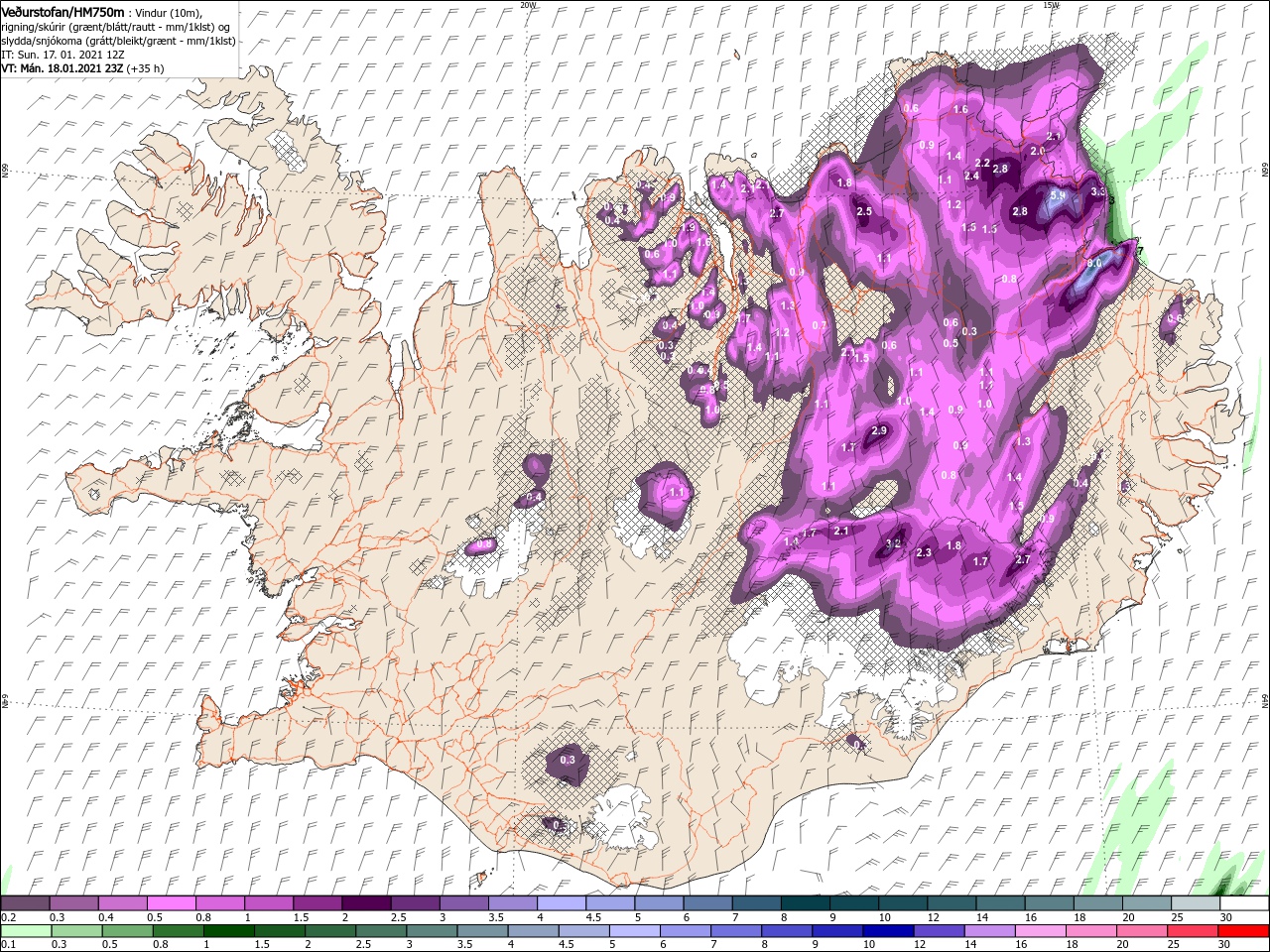The image size is (1270, 952).
Task: Click the 1.1 value in the isolated central patch
Action: 678,492
